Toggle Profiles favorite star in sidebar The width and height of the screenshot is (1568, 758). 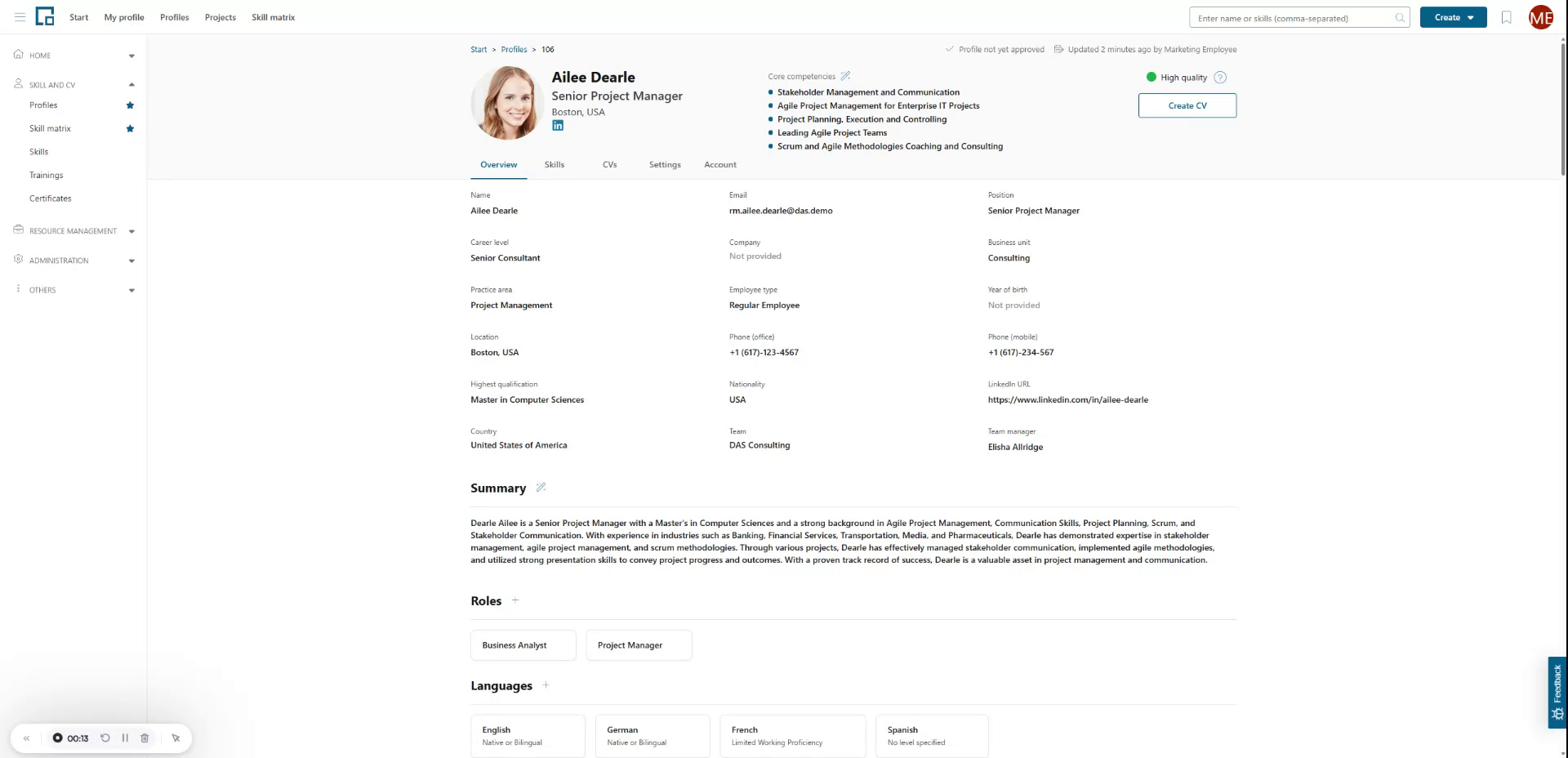coord(130,105)
